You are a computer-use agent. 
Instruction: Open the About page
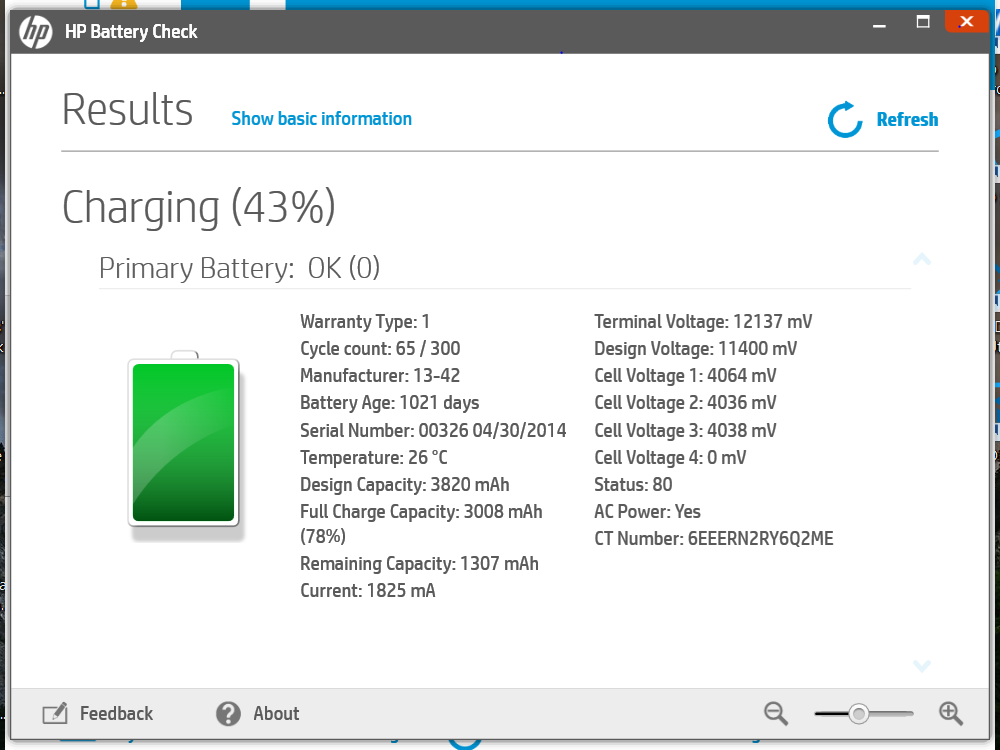(276, 713)
